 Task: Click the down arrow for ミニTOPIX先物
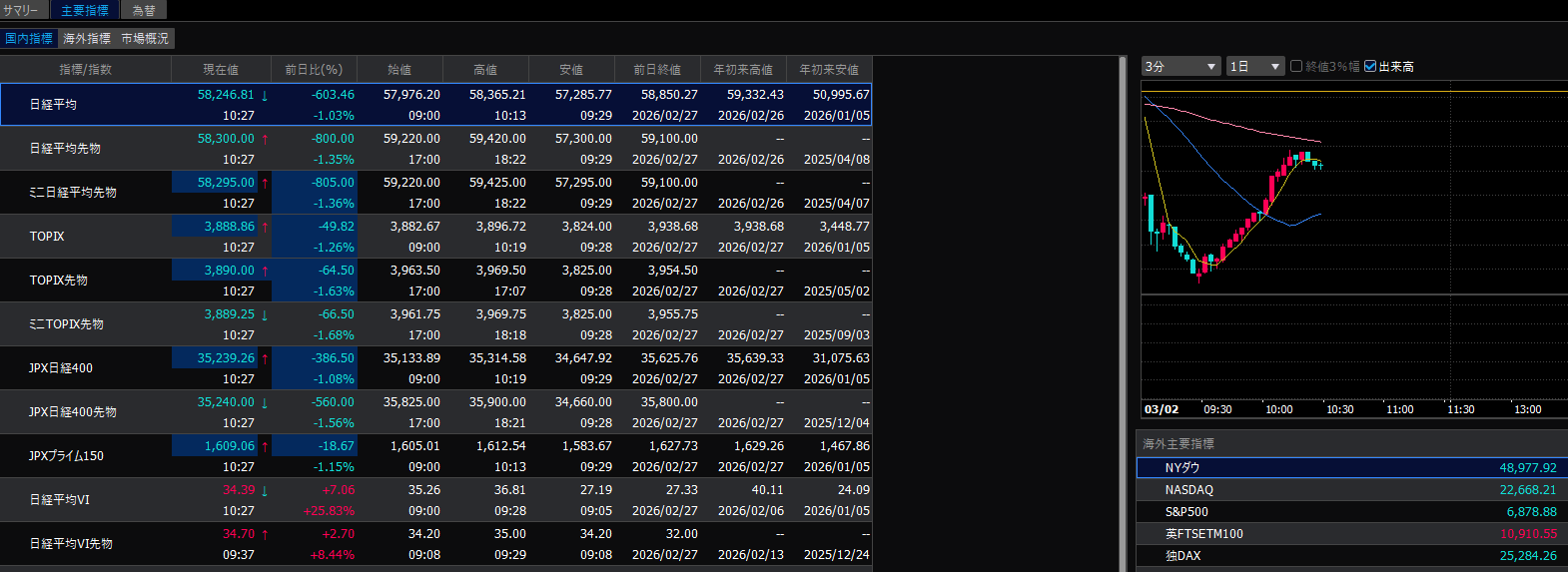click(265, 314)
